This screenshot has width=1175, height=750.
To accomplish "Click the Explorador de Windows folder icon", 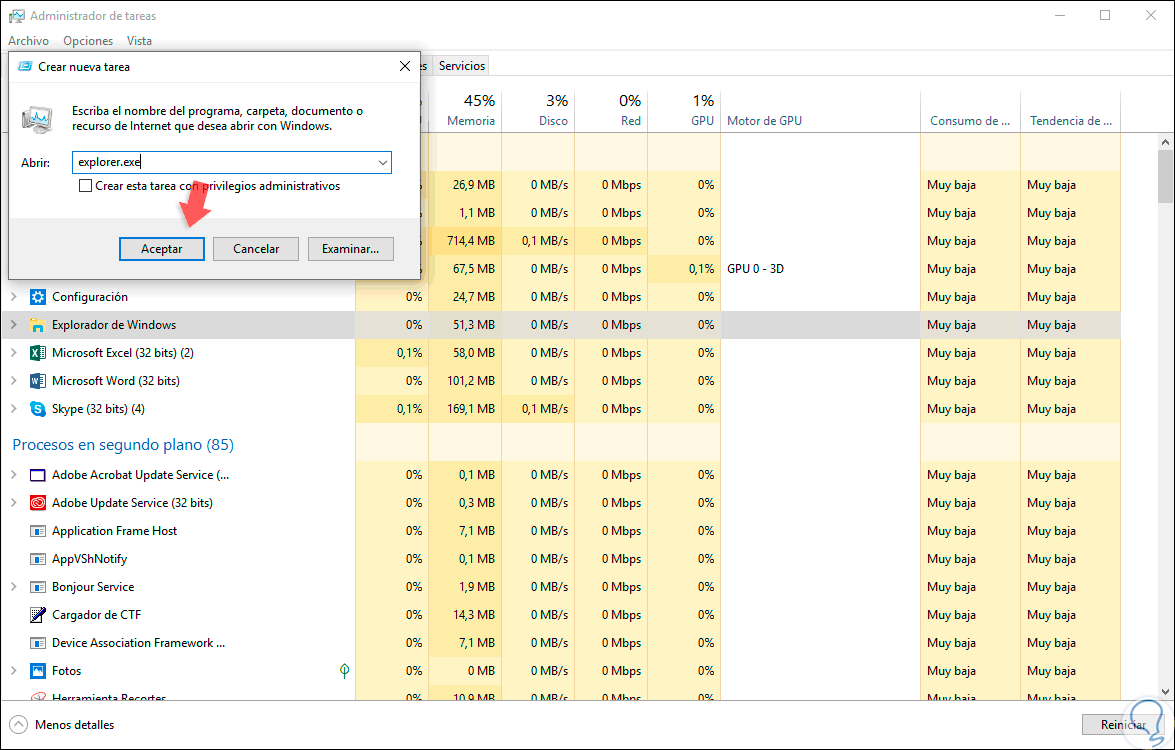I will (38, 325).
